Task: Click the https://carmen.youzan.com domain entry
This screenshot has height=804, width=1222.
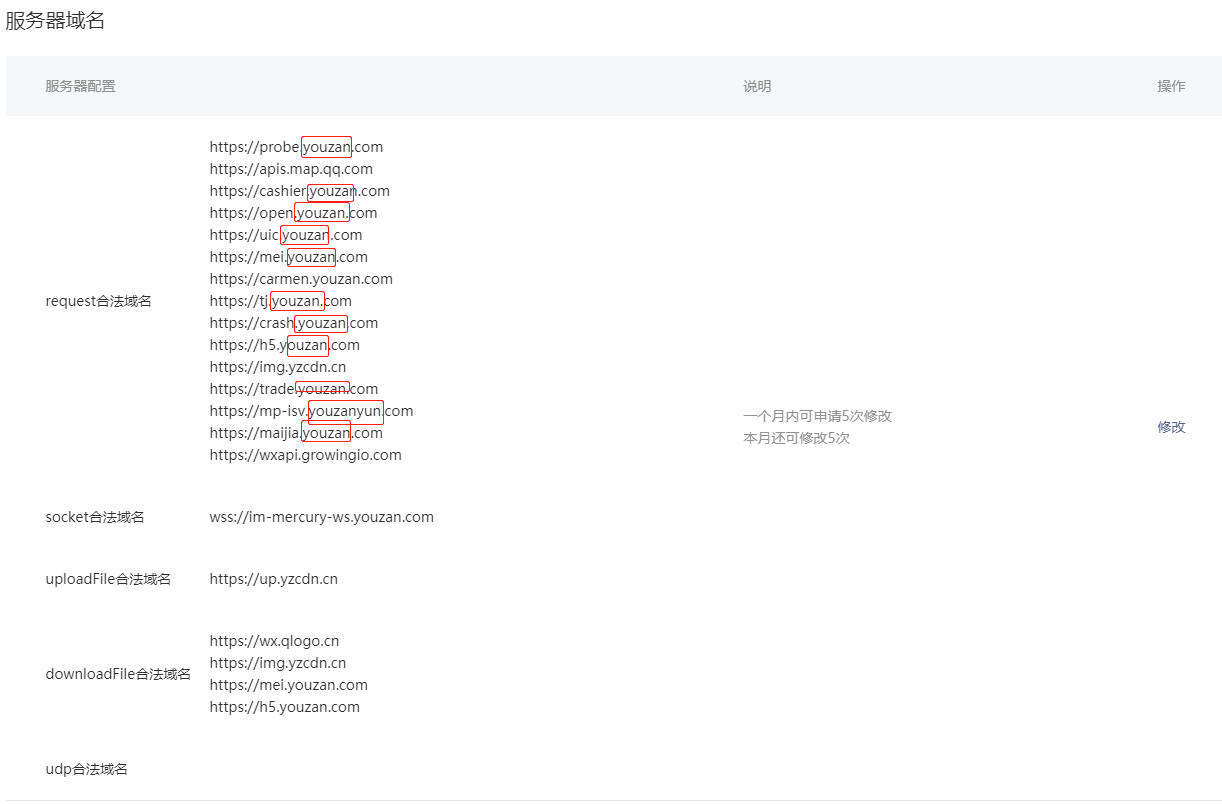Action: point(301,279)
